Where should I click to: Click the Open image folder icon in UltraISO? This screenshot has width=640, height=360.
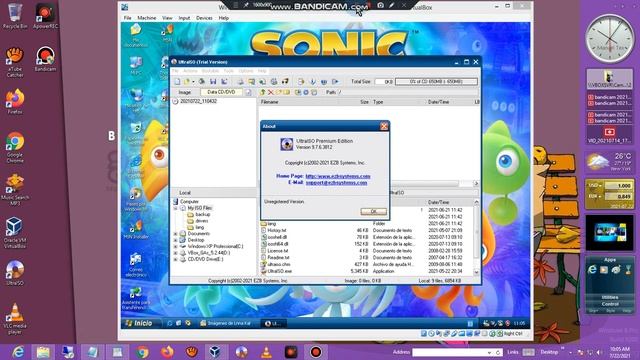(x=187, y=82)
